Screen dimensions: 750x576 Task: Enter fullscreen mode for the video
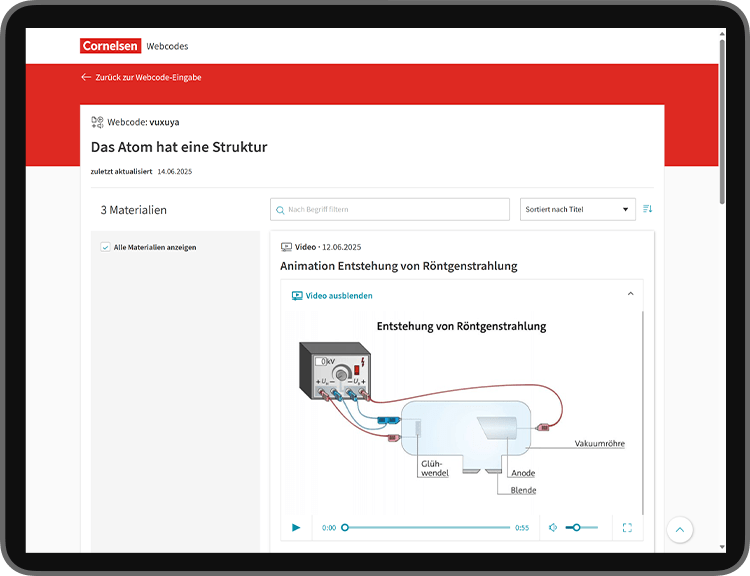click(628, 528)
